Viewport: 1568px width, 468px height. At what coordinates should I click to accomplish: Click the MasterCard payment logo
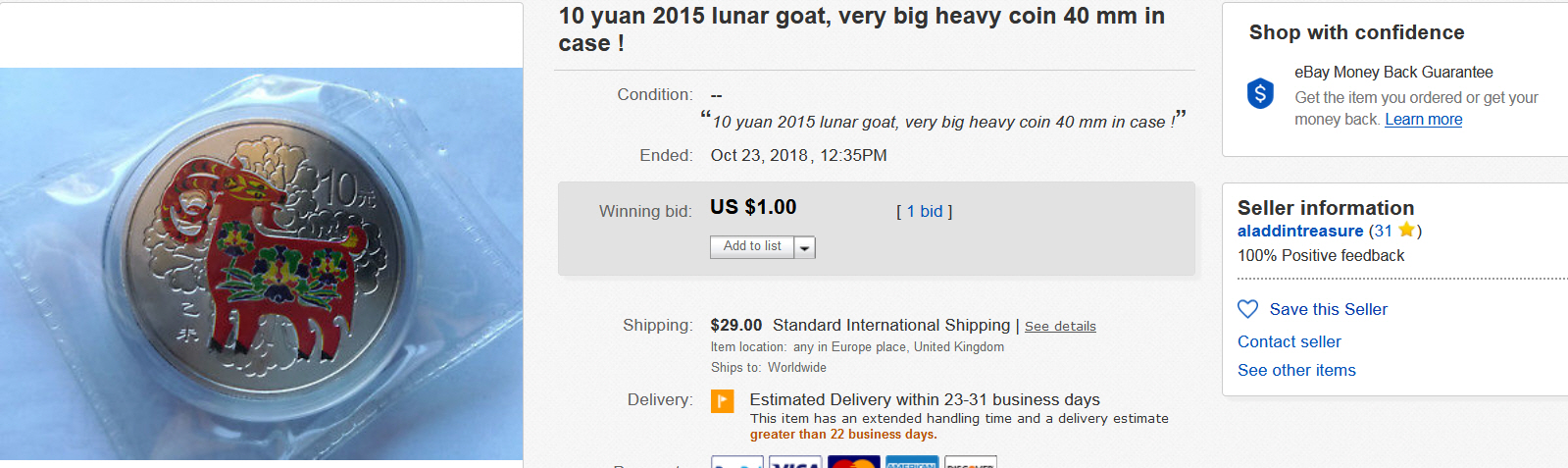tap(853, 462)
